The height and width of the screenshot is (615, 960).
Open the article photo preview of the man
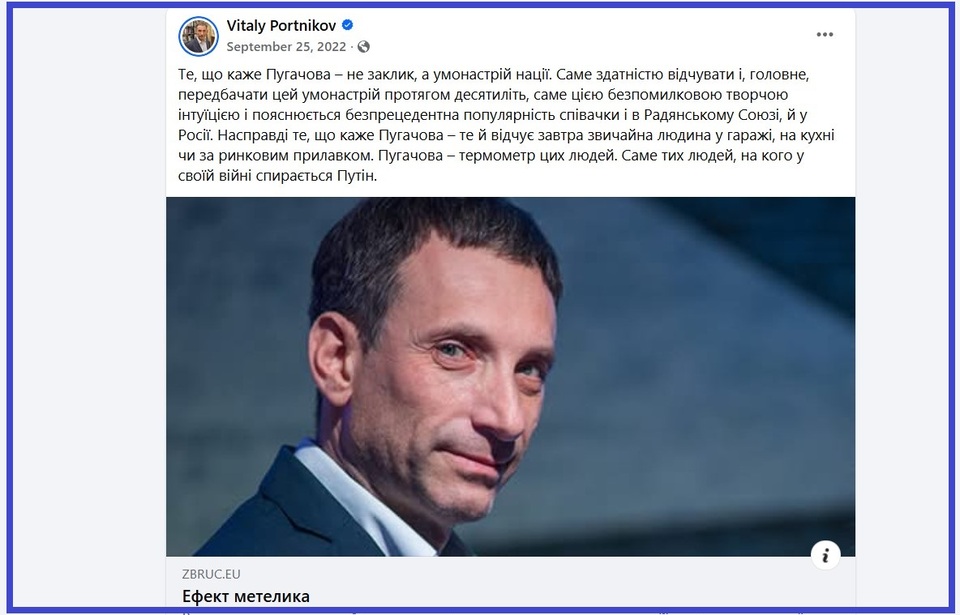click(x=511, y=376)
